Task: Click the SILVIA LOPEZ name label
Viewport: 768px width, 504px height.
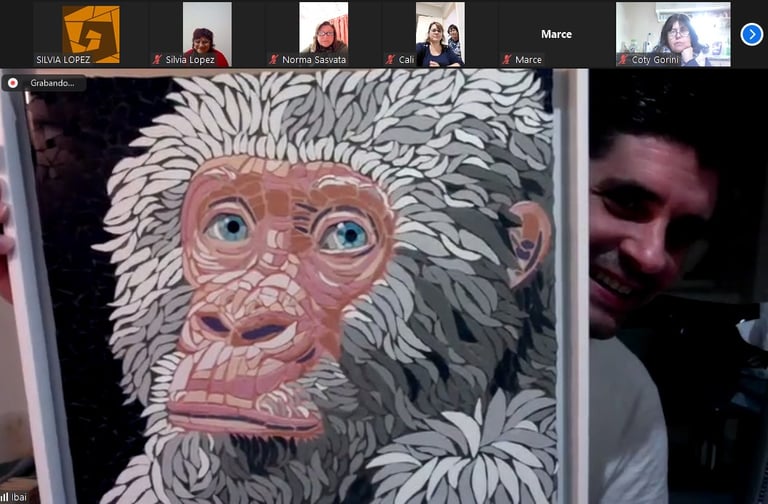Action: click(63, 60)
